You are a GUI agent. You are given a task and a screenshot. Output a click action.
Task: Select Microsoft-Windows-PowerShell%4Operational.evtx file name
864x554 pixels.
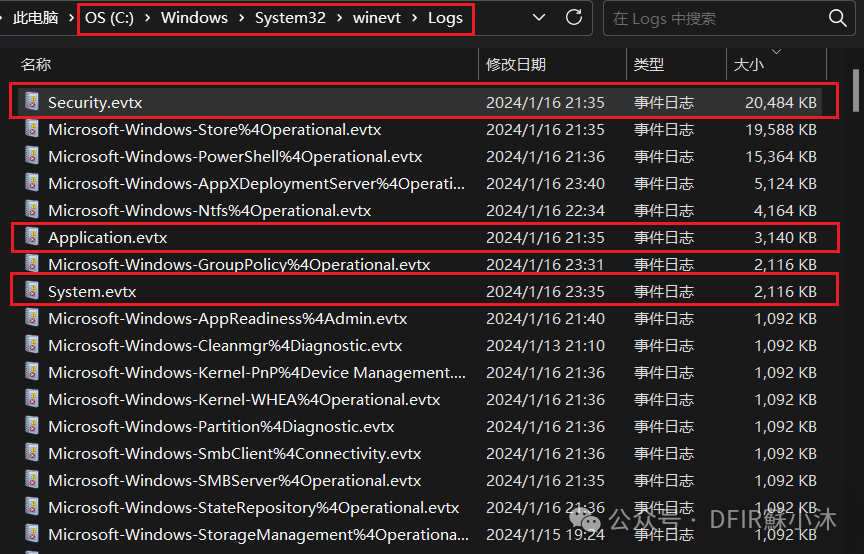235,157
